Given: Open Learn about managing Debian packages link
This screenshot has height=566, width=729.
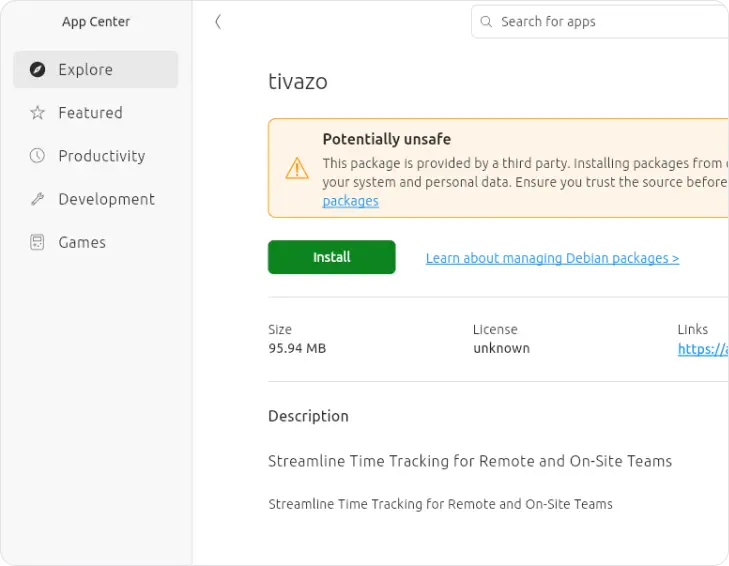Looking at the screenshot, I should click(552, 258).
